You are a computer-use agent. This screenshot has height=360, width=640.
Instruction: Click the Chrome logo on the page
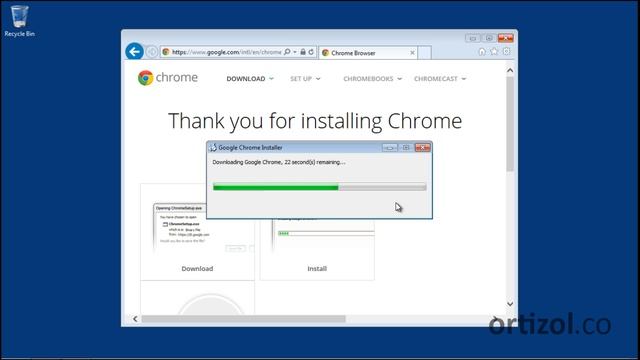click(168, 78)
